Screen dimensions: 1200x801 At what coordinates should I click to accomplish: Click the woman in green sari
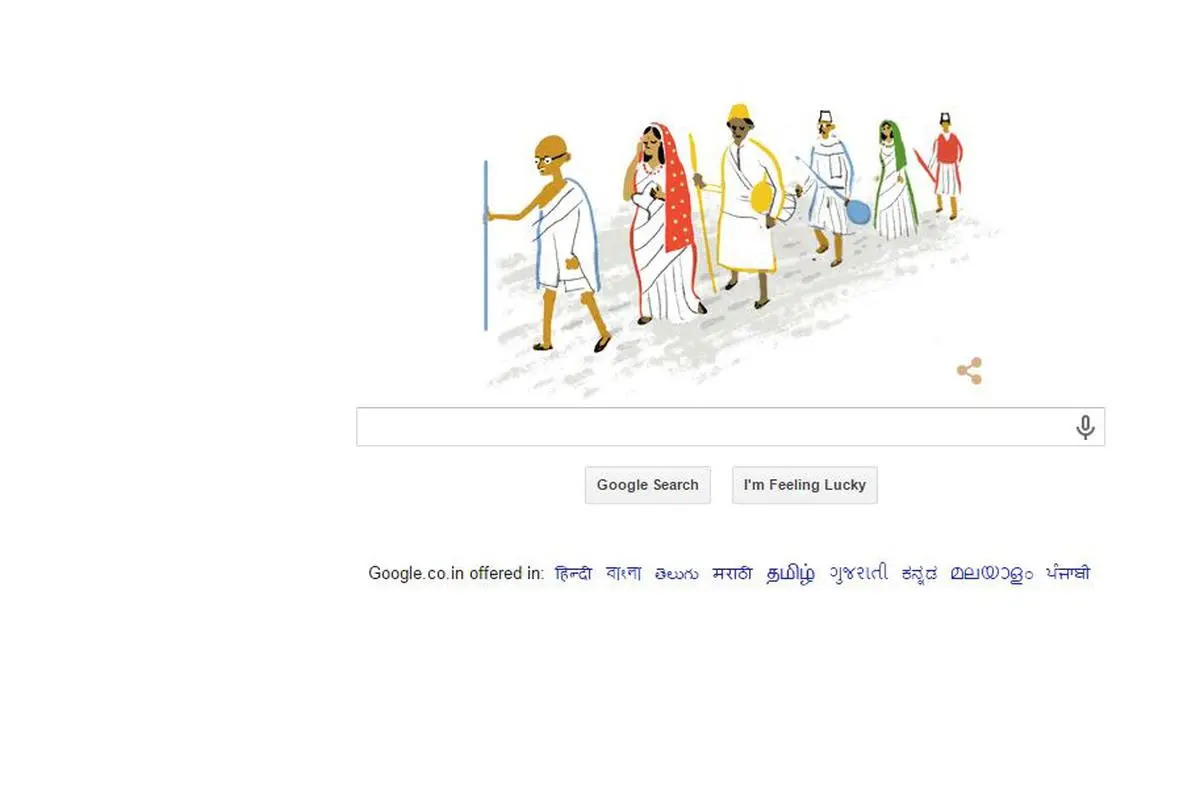point(895,180)
